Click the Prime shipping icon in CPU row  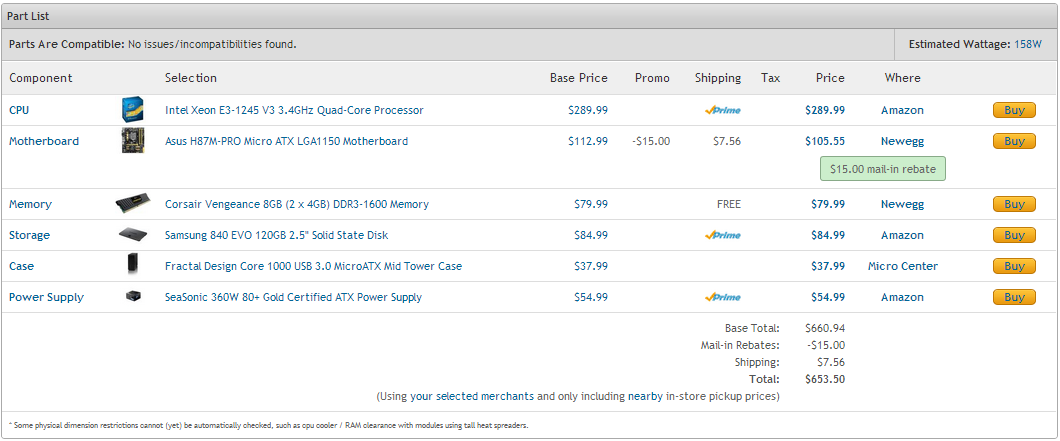pos(723,110)
